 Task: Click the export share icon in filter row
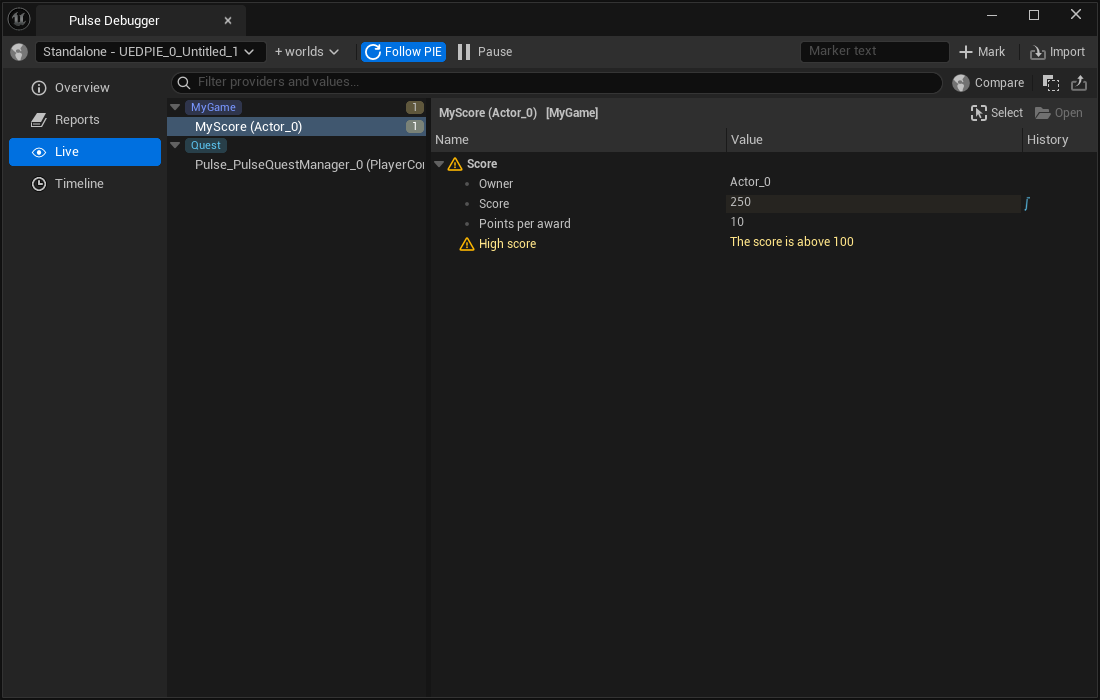pyautogui.click(x=1079, y=83)
